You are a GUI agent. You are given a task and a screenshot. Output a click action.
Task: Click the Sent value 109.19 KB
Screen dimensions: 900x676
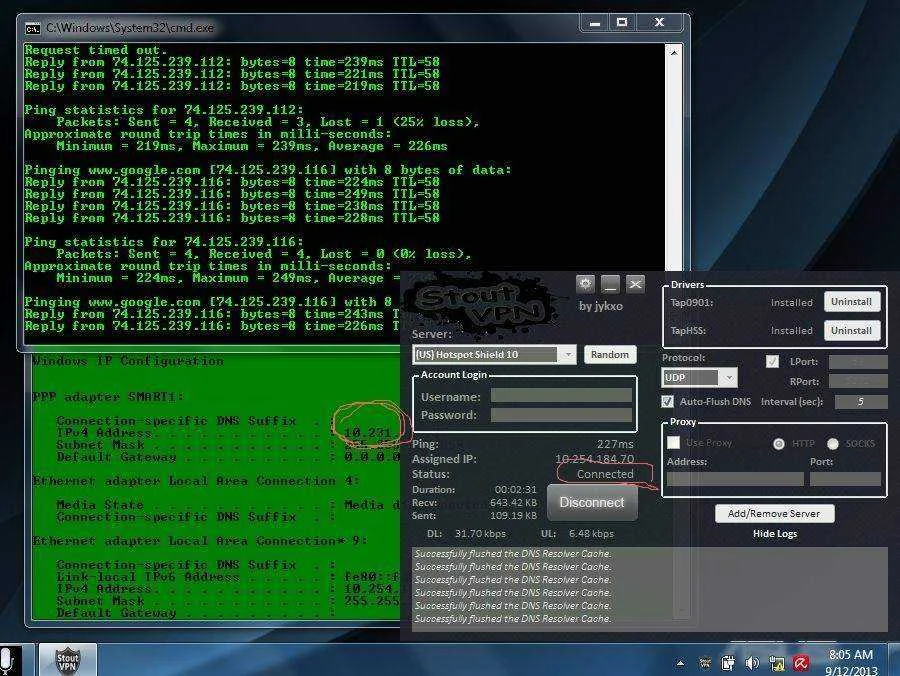coord(513,516)
